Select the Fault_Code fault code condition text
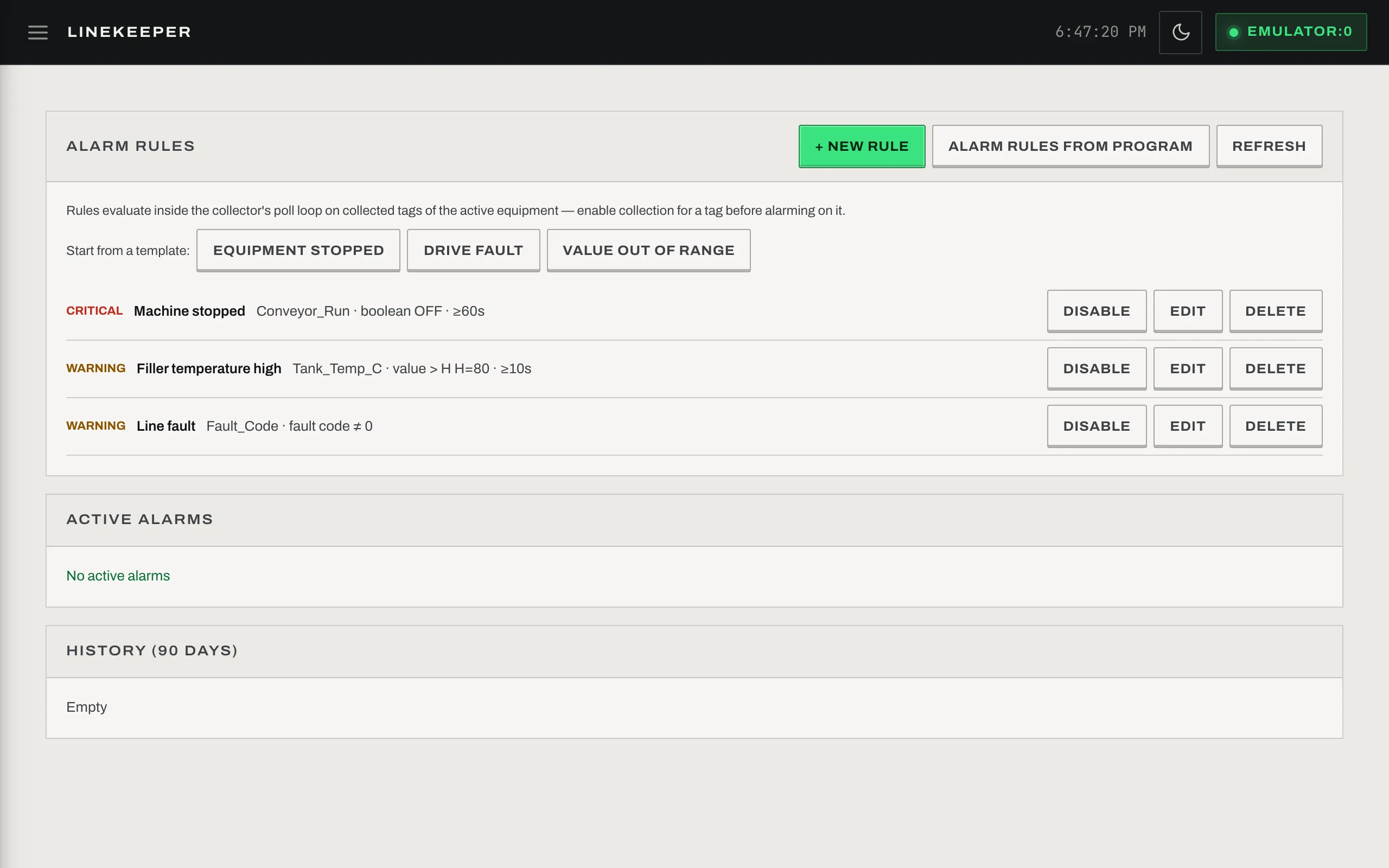This screenshot has width=1389, height=868. [x=289, y=426]
